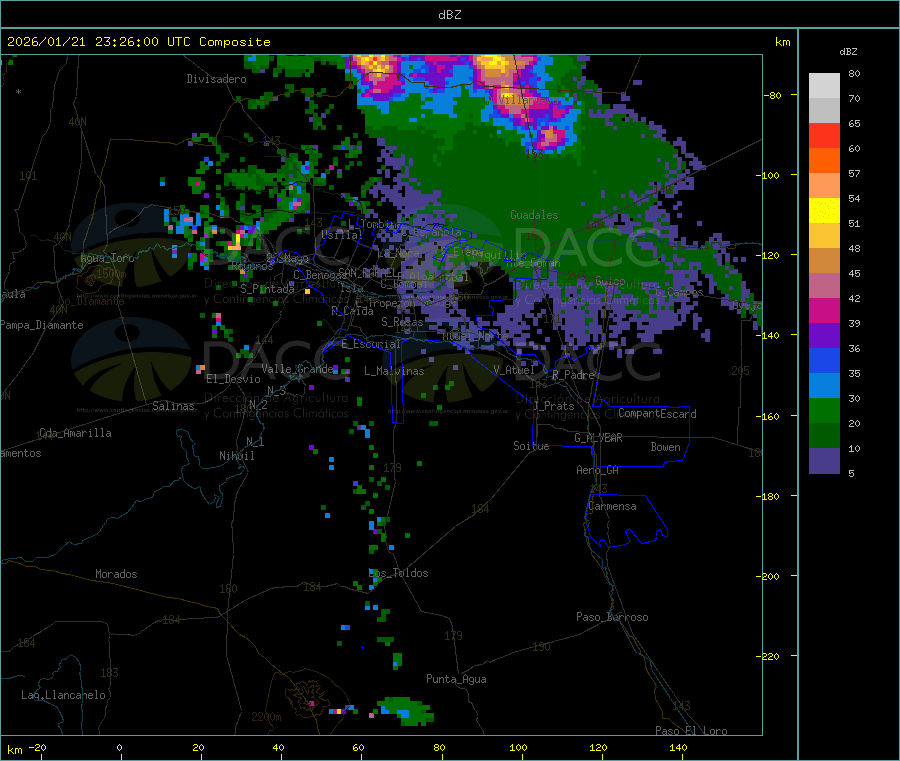This screenshot has width=900, height=761.
Task: Click the -200 km vertical axis tick label
Action: pos(767,576)
